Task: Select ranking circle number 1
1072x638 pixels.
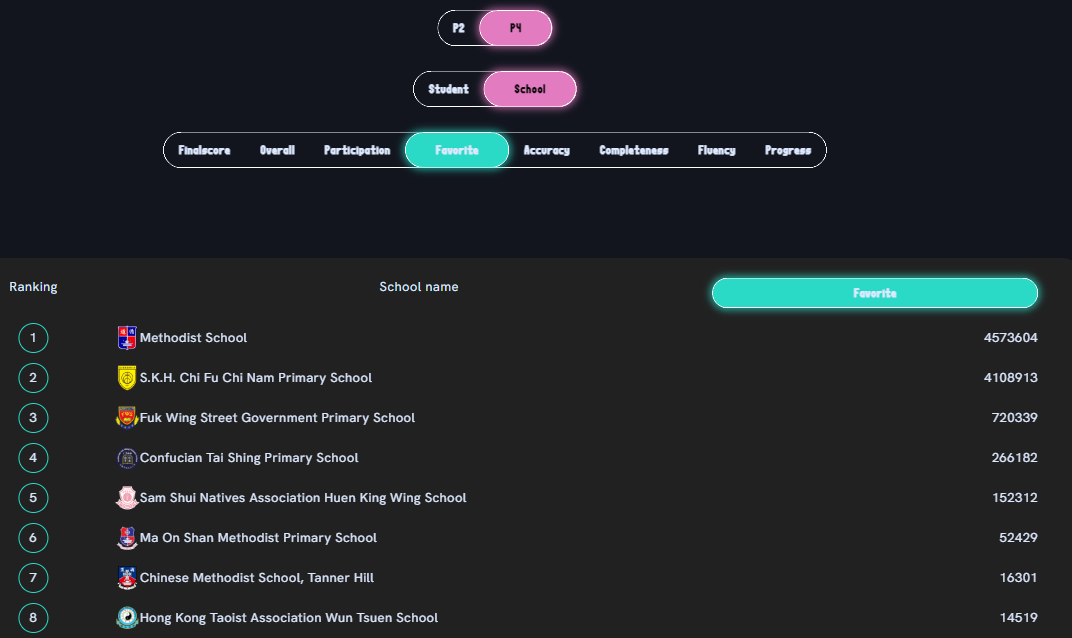Action: 33,338
